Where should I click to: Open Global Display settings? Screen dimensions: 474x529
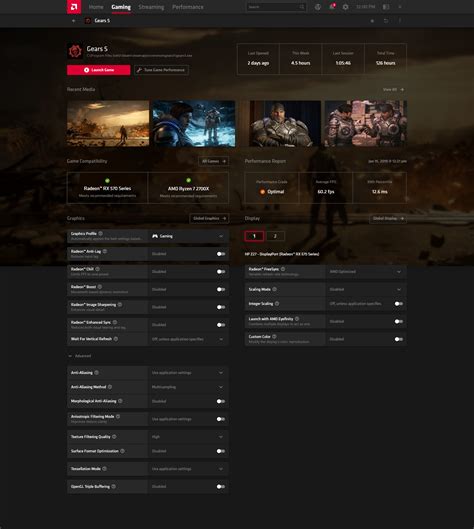tap(388, 218)
